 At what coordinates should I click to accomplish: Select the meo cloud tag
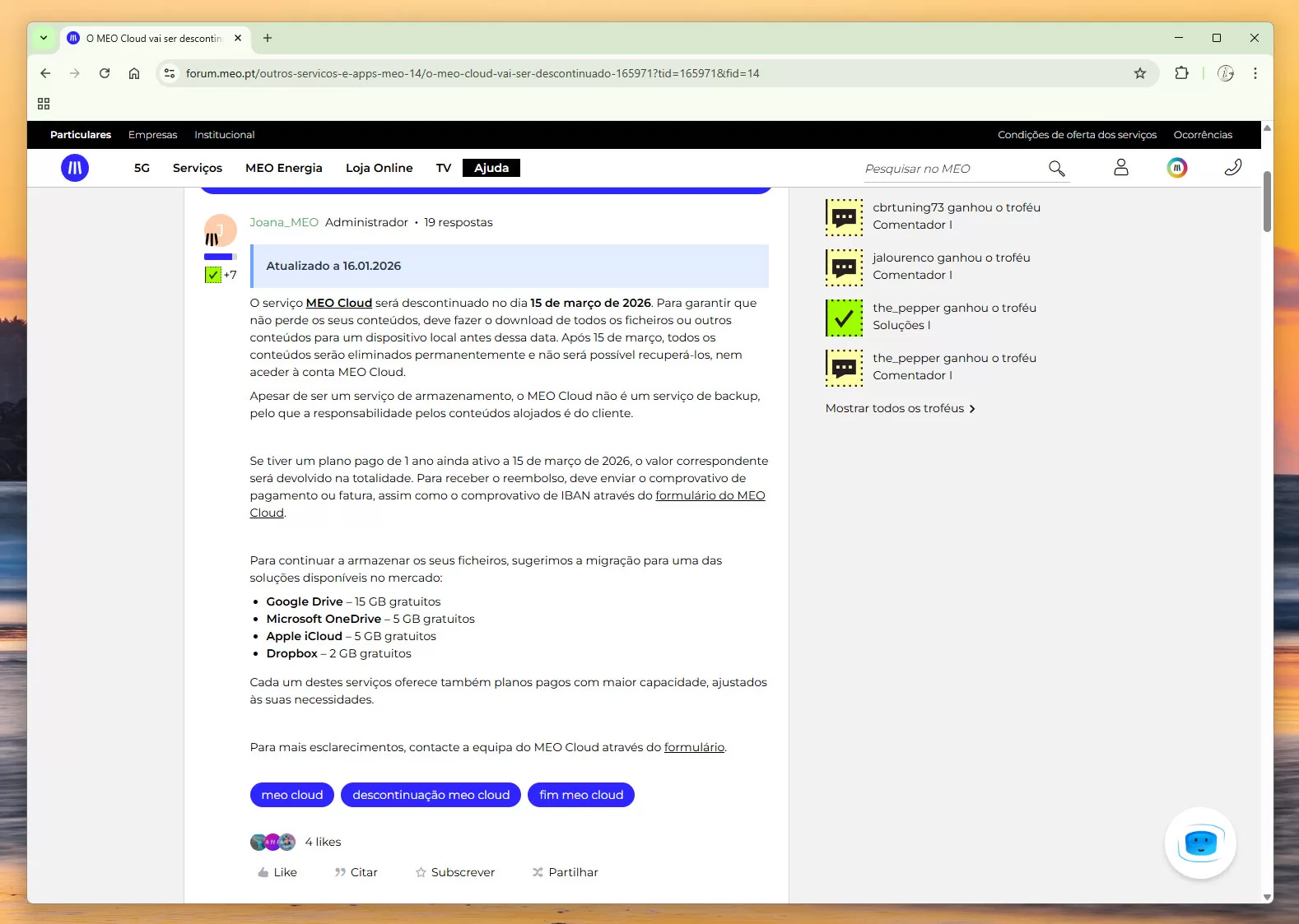point(292,795)
